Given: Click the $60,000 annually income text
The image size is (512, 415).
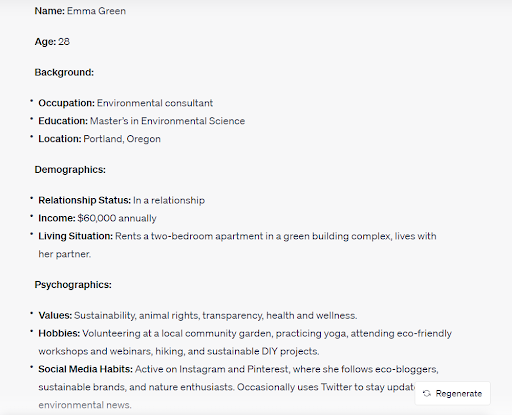Looking at the screenshot, I should (117, 218).
